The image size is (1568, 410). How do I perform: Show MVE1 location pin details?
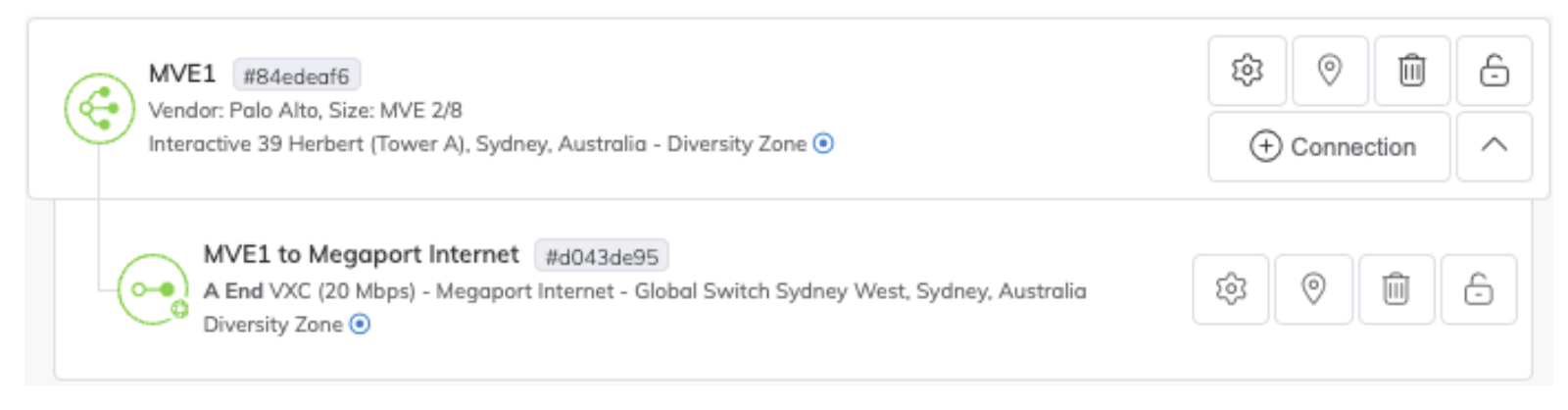point(1330,71)
